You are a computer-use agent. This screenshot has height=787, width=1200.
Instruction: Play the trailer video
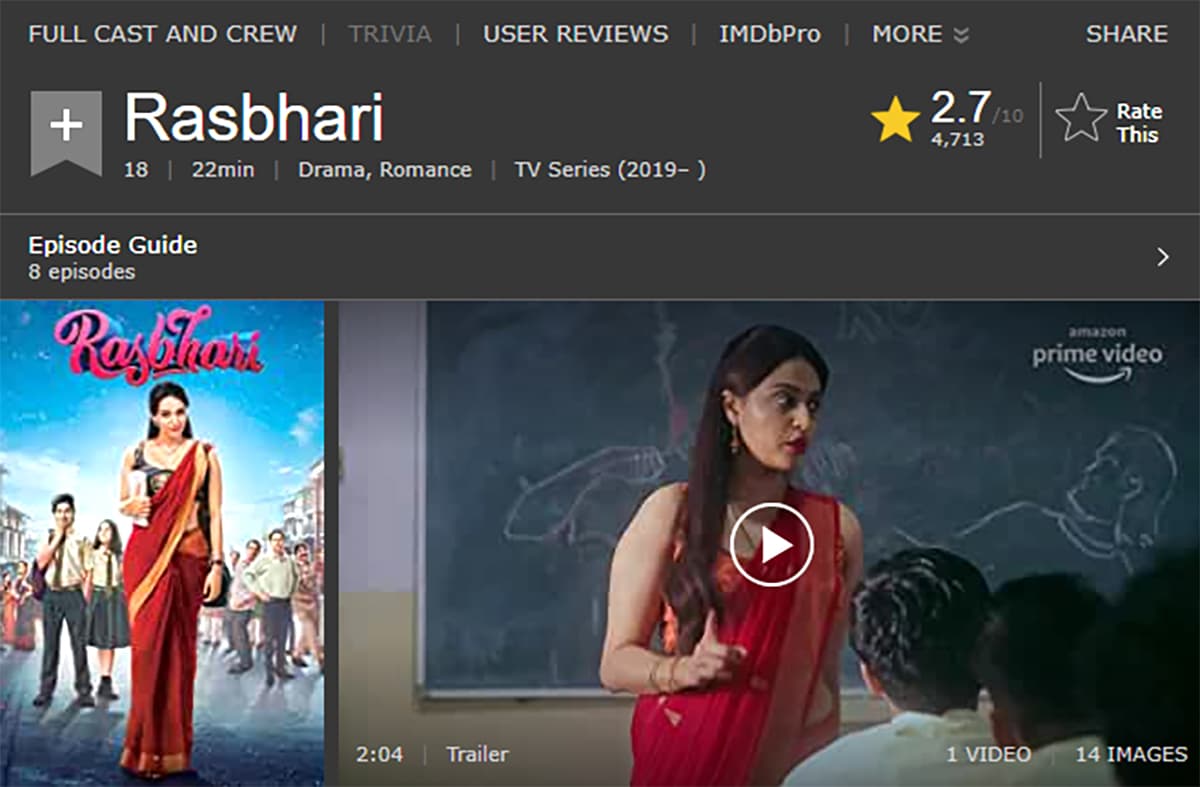pyautogui.click(x=771, y=544)
